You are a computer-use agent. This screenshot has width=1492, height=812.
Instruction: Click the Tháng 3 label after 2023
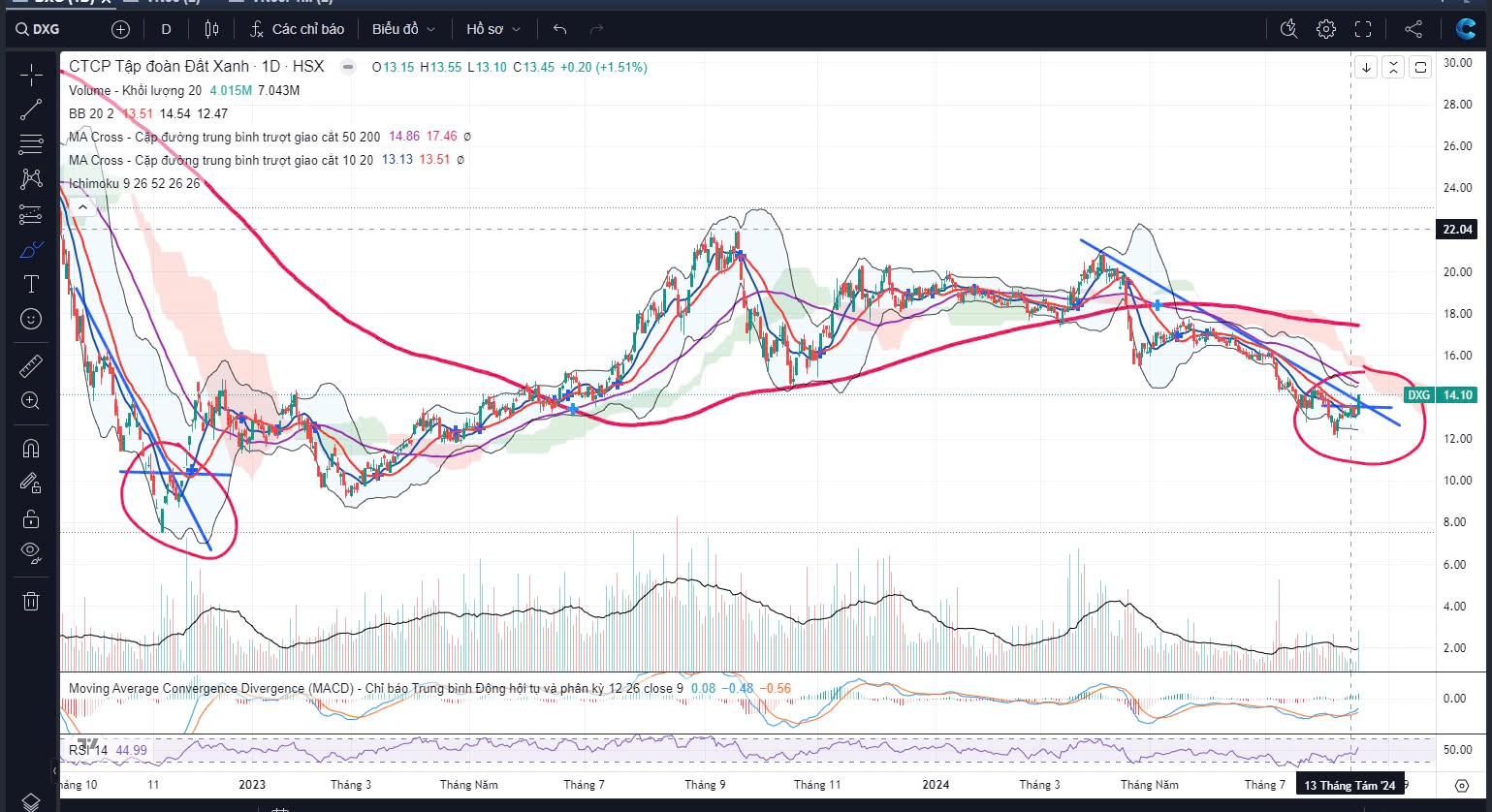(x=350, y=785)
